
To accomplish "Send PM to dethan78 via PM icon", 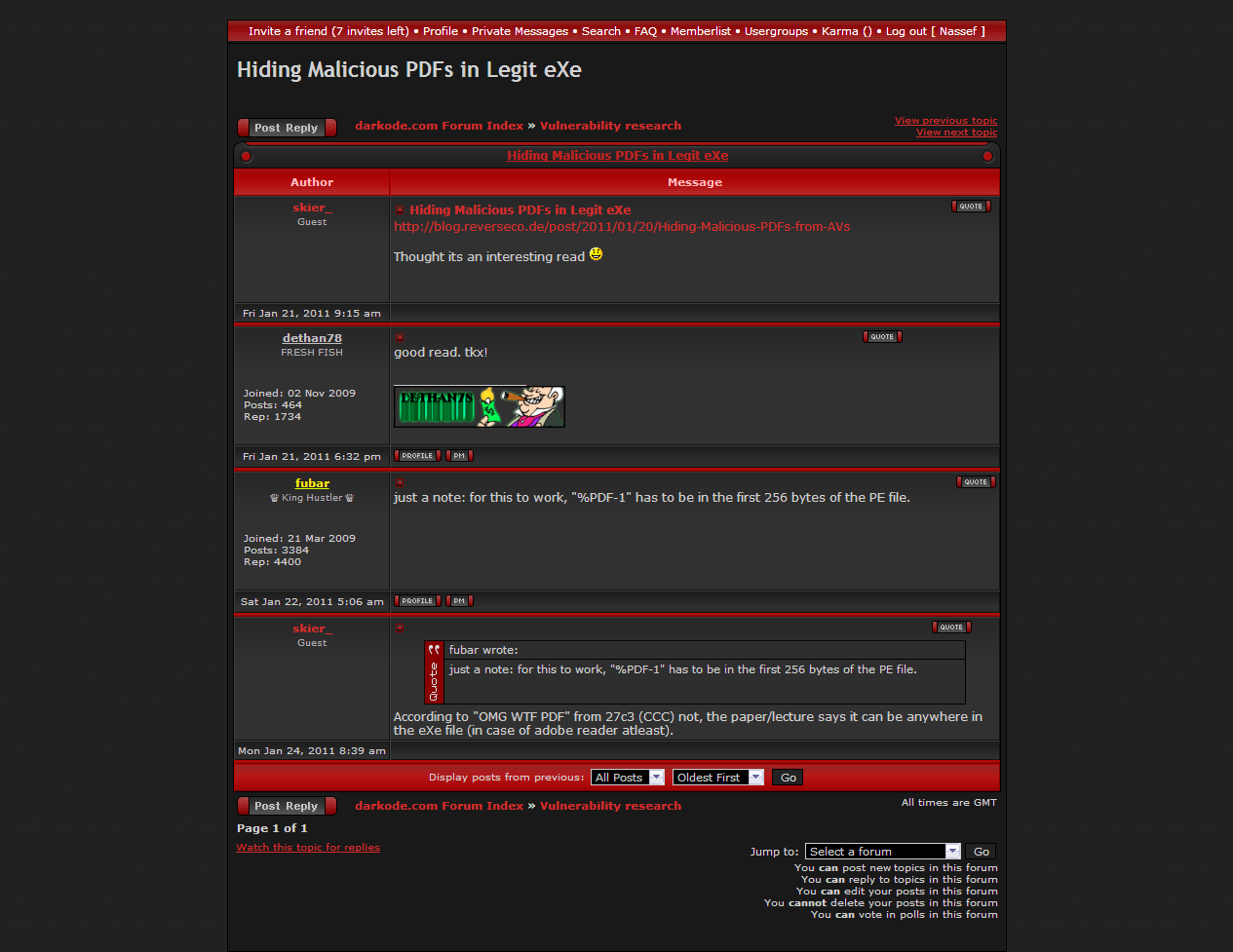I will [459, 456].
